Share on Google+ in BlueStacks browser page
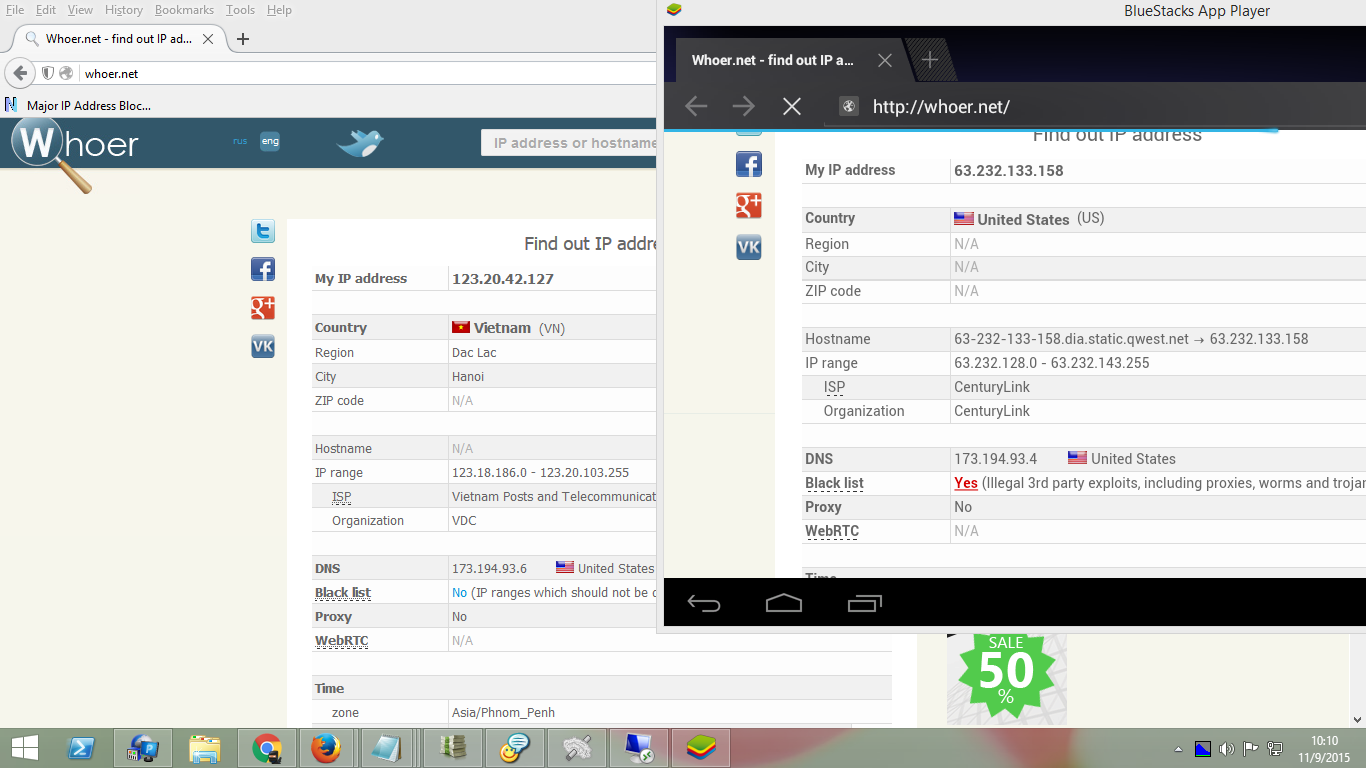Screen dimensions: 1366x768 coord(748,206)
